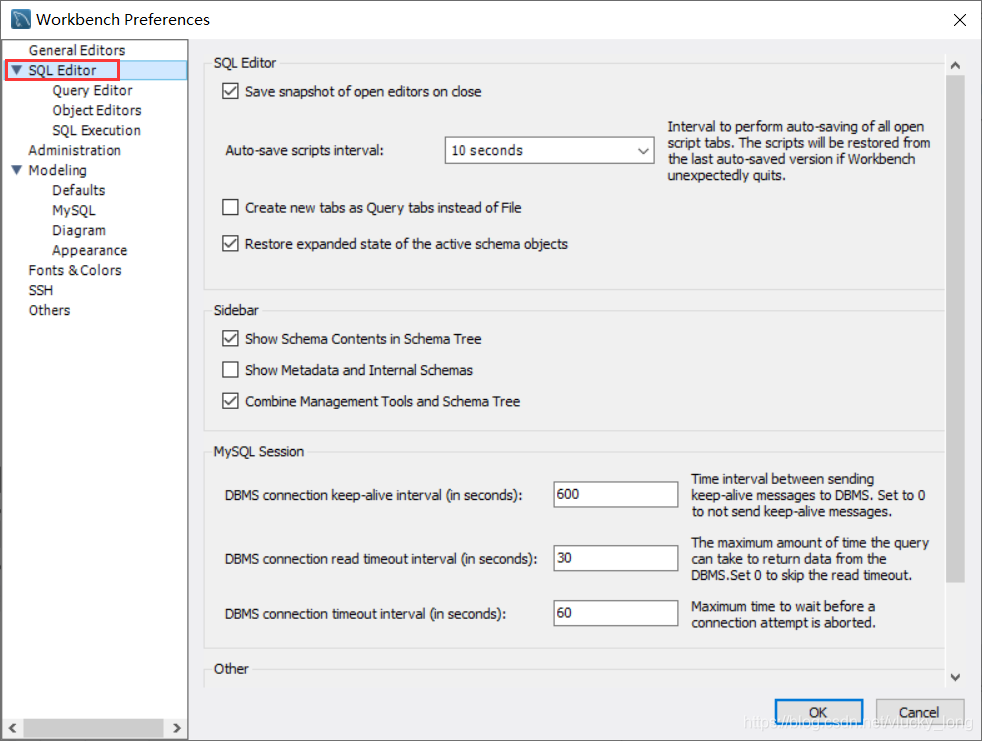Screen dimensions: 982x741
Task: Click the keep-alive interval field showing 600
Action: click(x=616, y=494)
